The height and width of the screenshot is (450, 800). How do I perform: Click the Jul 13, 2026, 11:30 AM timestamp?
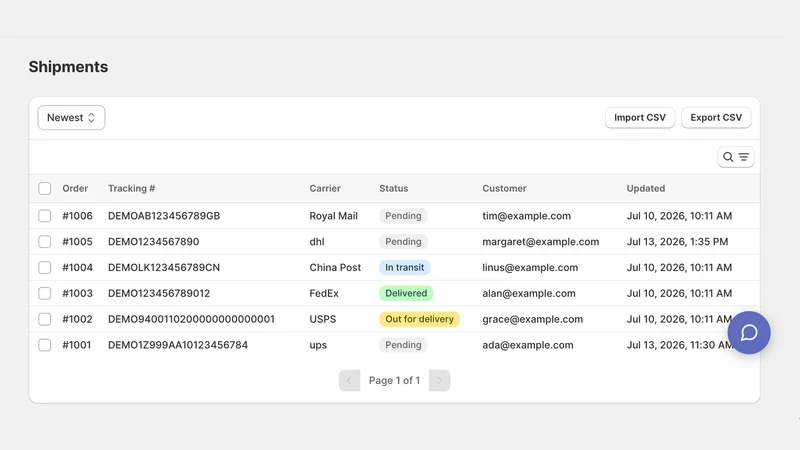pos(680,345)
